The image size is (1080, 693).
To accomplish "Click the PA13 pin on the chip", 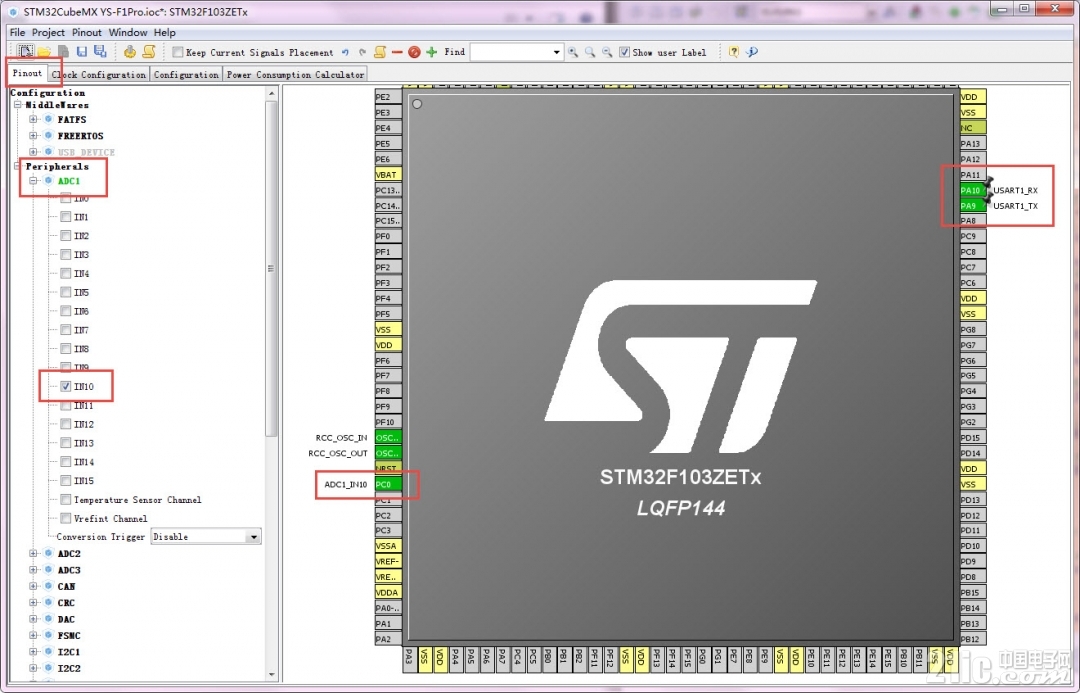I will 973,143.
